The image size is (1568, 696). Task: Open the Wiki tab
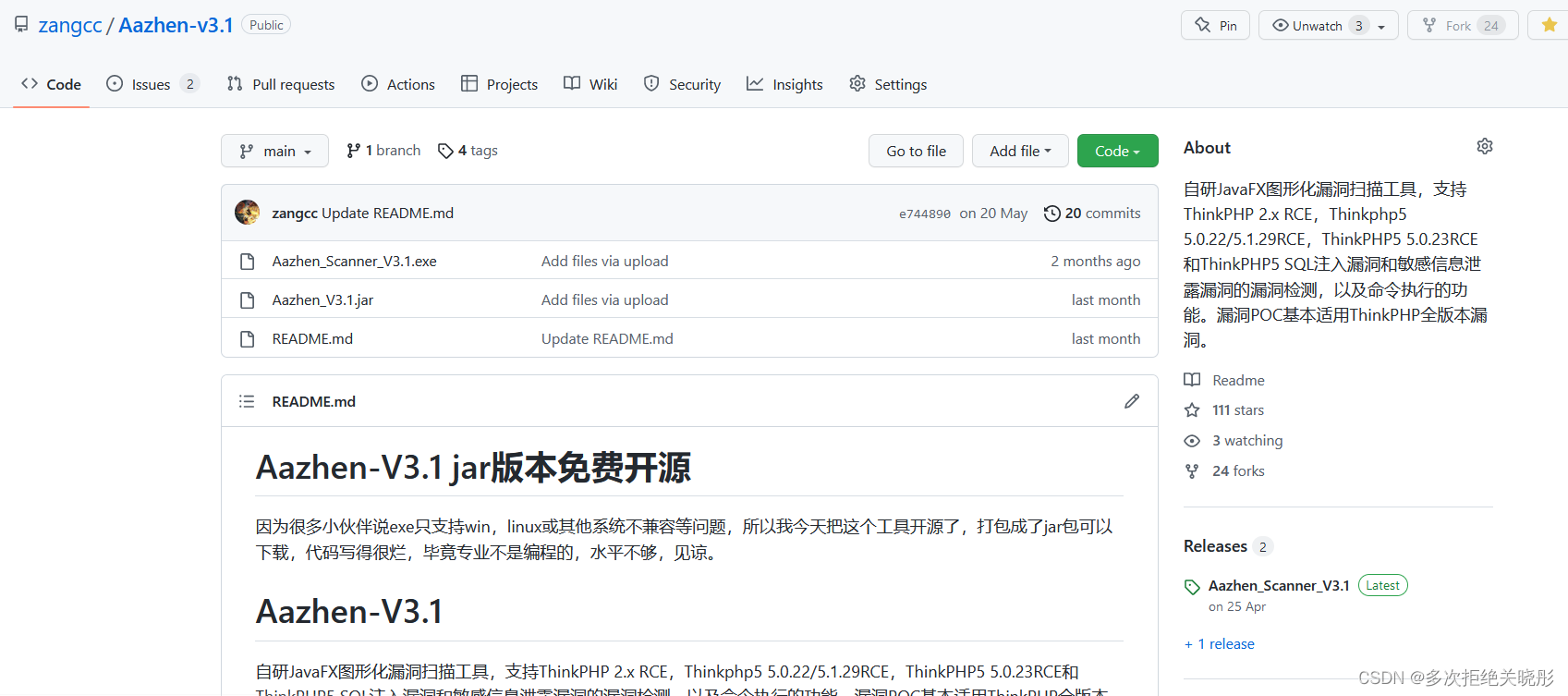coord(590,84)
